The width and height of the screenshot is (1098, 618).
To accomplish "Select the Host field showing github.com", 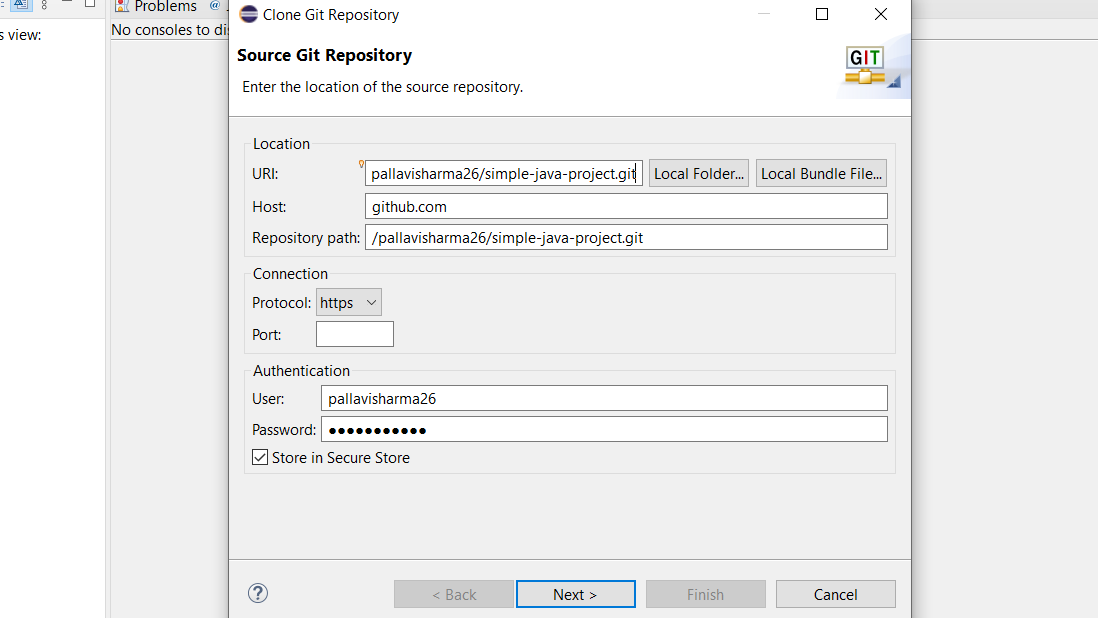I will pyautogui.click(x=625, y=205).
